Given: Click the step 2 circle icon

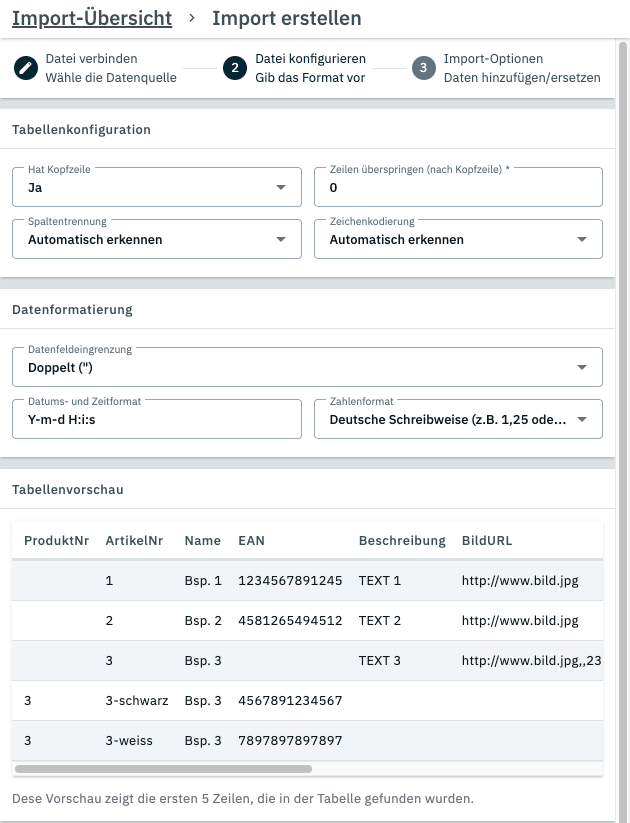Looking at the screenshot, I should (x=235, y=68).
